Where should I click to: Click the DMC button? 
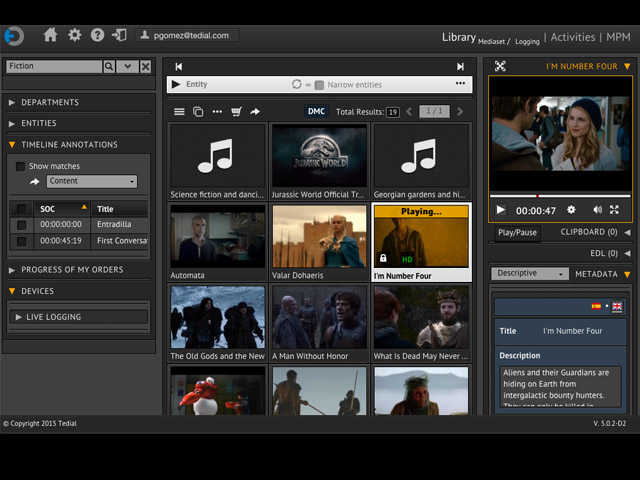316,111
